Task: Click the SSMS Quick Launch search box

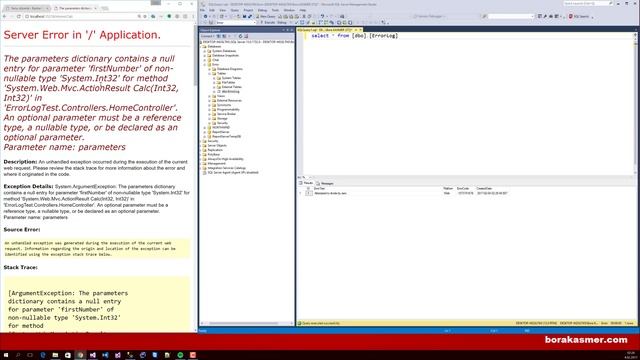Action: coord(587,3)
